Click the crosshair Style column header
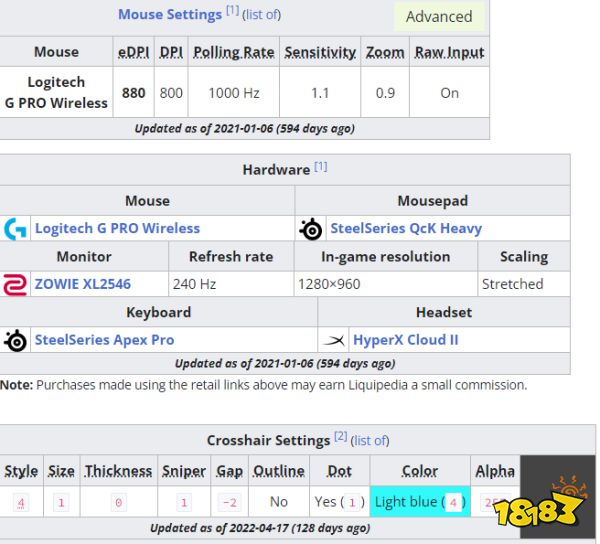600x544 pixels. 21,471
